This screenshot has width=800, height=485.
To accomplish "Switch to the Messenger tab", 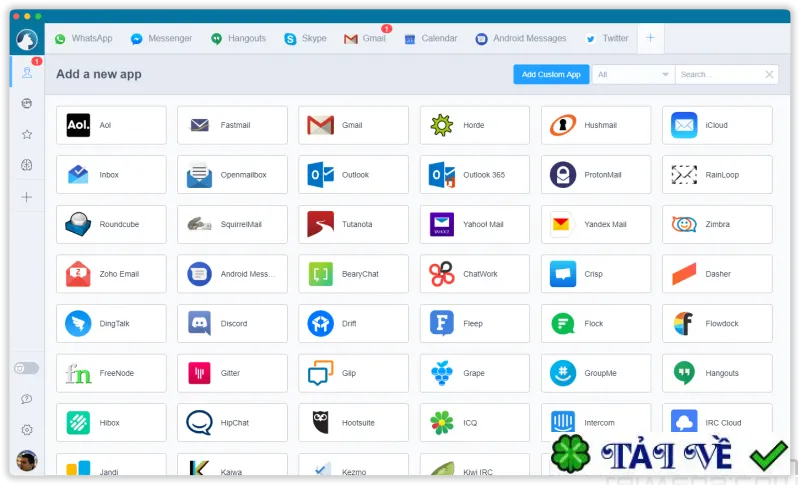I will coord(162,38).
